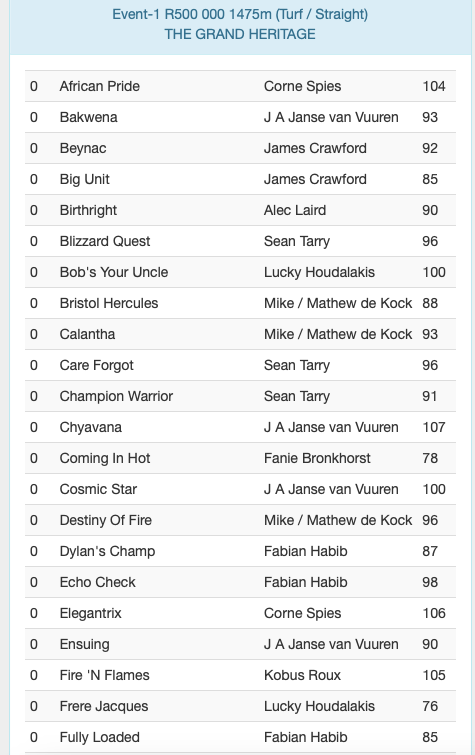475x755 pixels.
Task: Select the African Pride row
Action: [240, 86]
